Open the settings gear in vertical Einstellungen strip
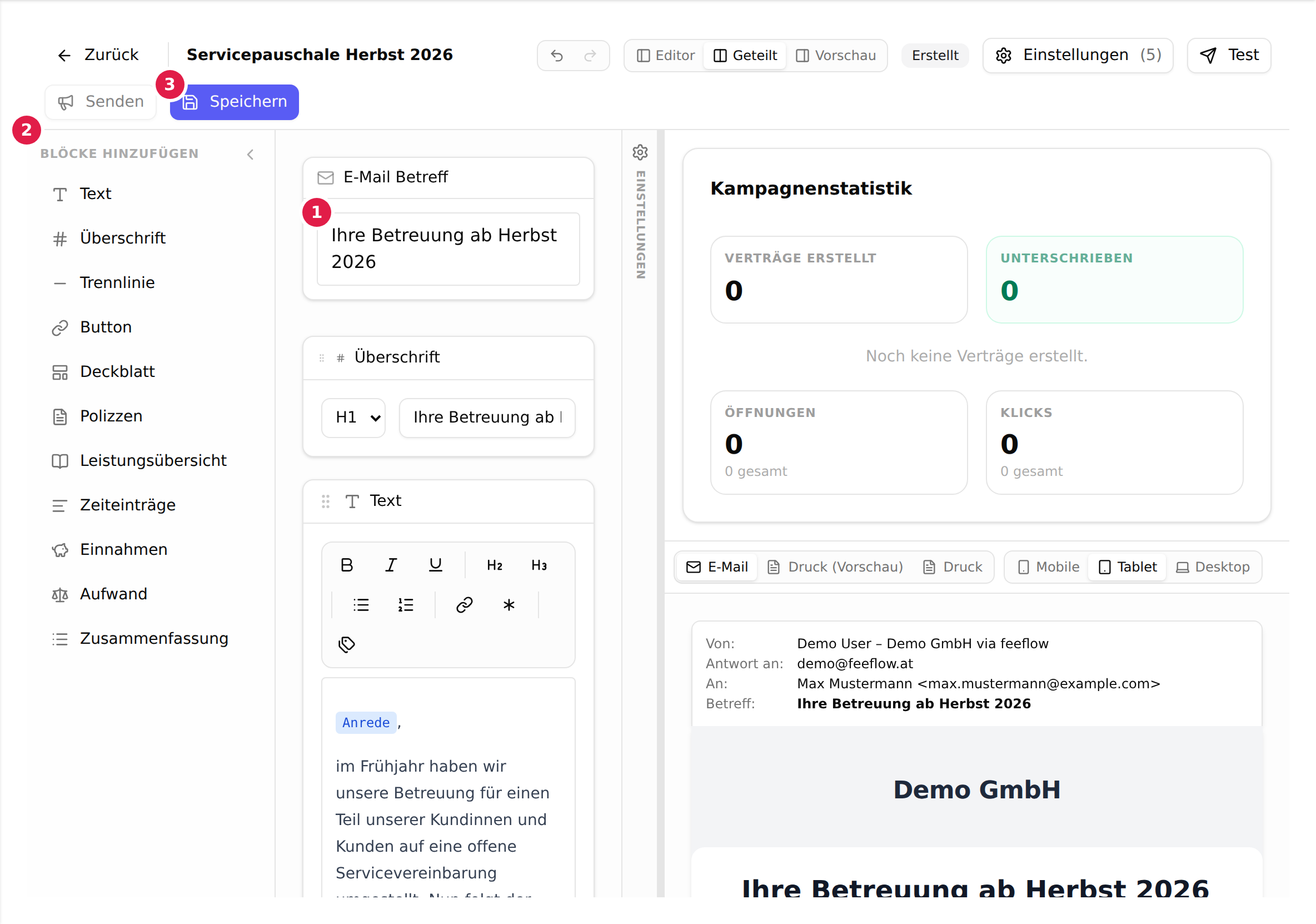This screenshot has height=924, width=1316. [640, 152]
